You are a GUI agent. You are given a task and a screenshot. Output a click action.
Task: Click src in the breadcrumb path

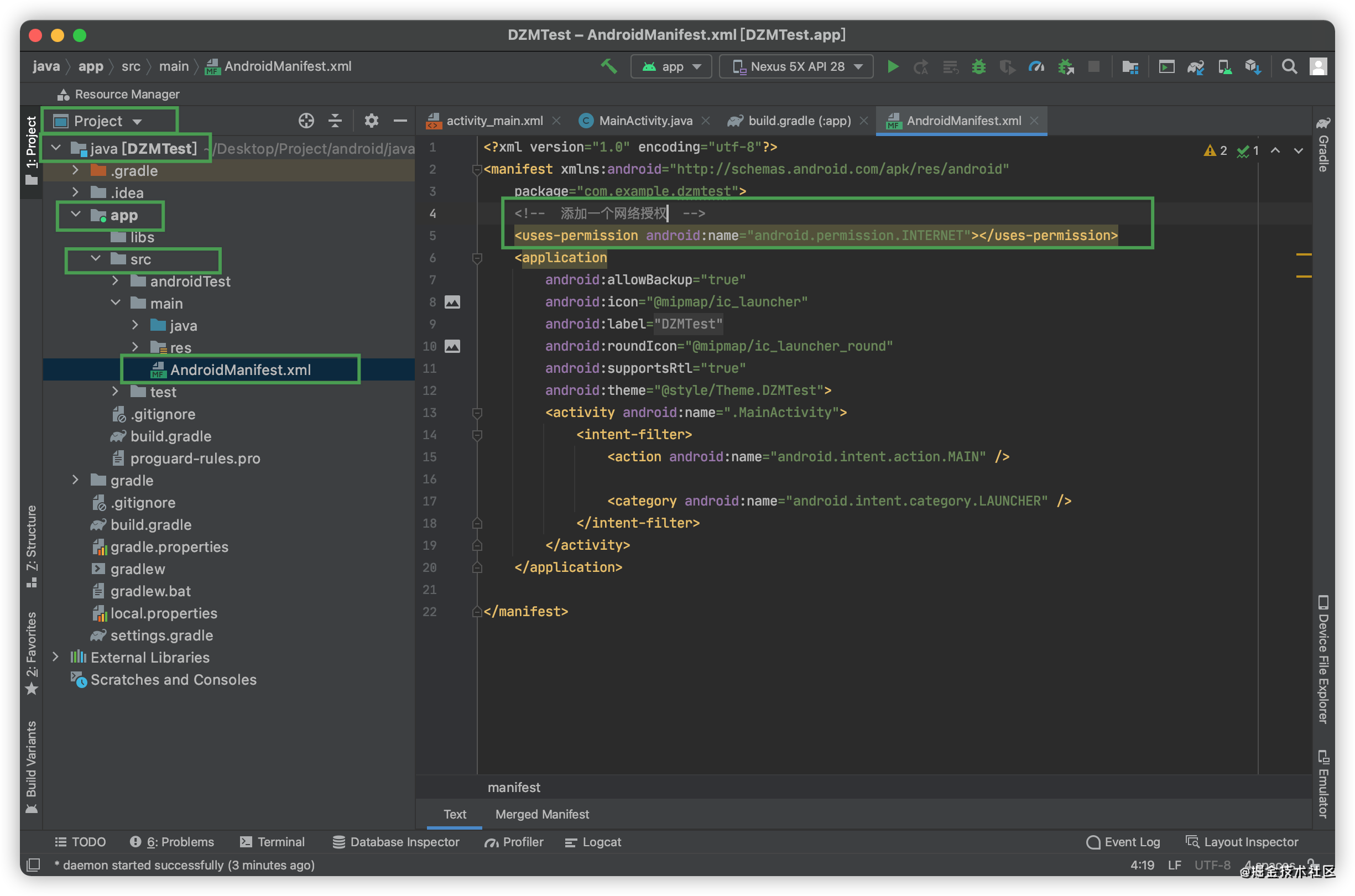[x=130, y=67]
